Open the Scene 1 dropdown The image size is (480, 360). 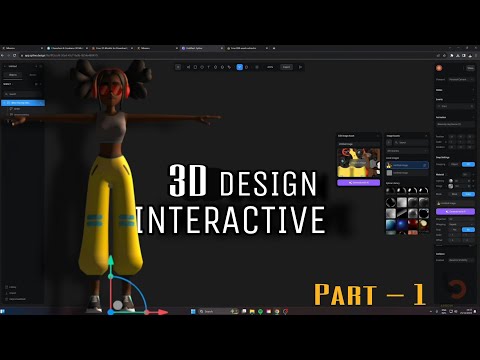tap(7, 84)
